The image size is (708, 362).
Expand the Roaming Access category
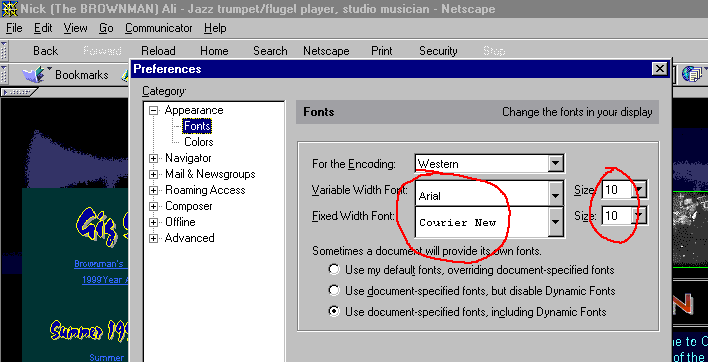click(154, 190)
